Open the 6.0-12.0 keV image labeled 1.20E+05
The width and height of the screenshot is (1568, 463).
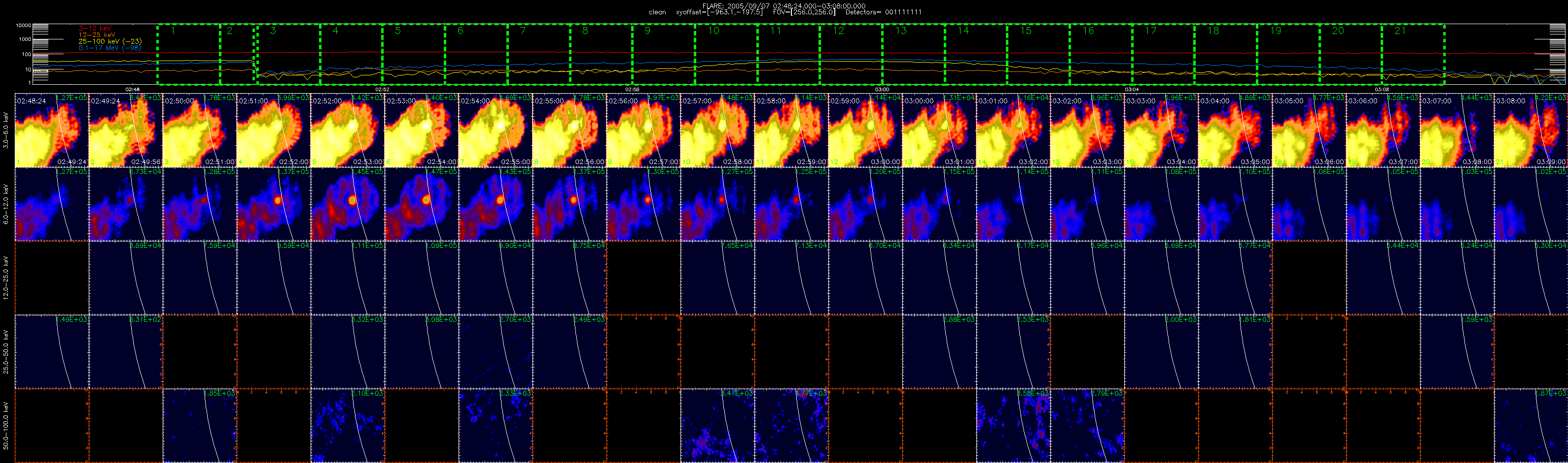coord(865,204)
